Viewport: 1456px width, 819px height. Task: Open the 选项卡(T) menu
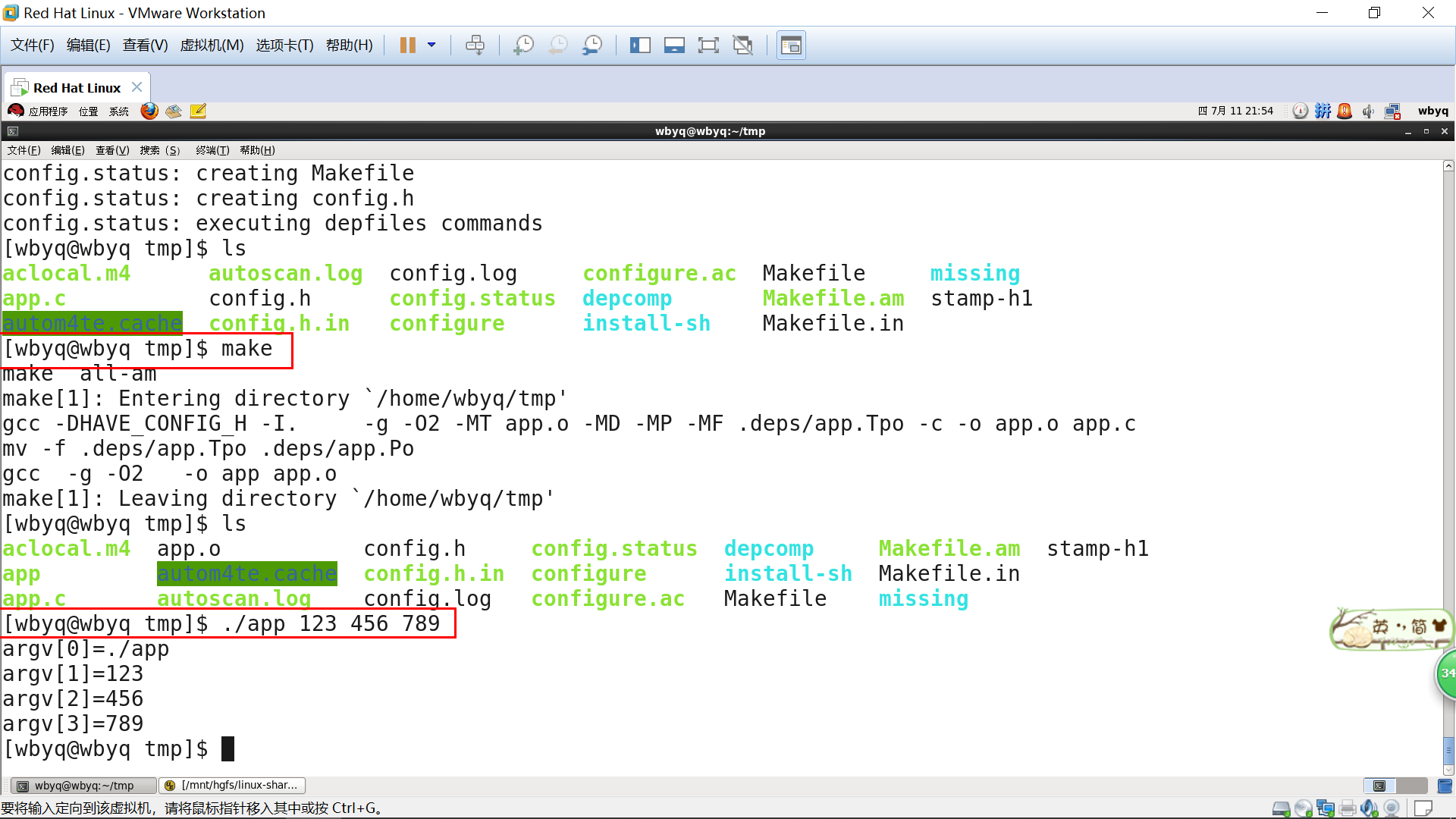click(284, 45)
